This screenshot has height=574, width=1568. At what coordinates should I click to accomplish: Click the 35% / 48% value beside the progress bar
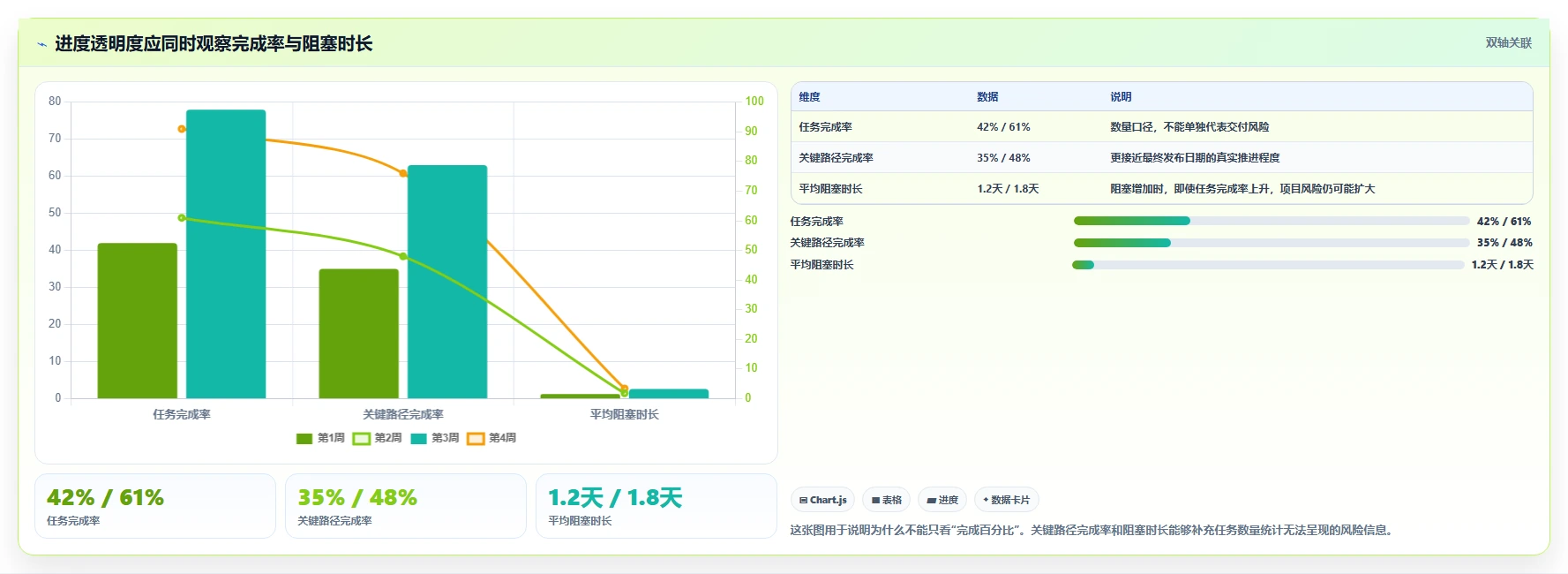tap(1504, 243)
